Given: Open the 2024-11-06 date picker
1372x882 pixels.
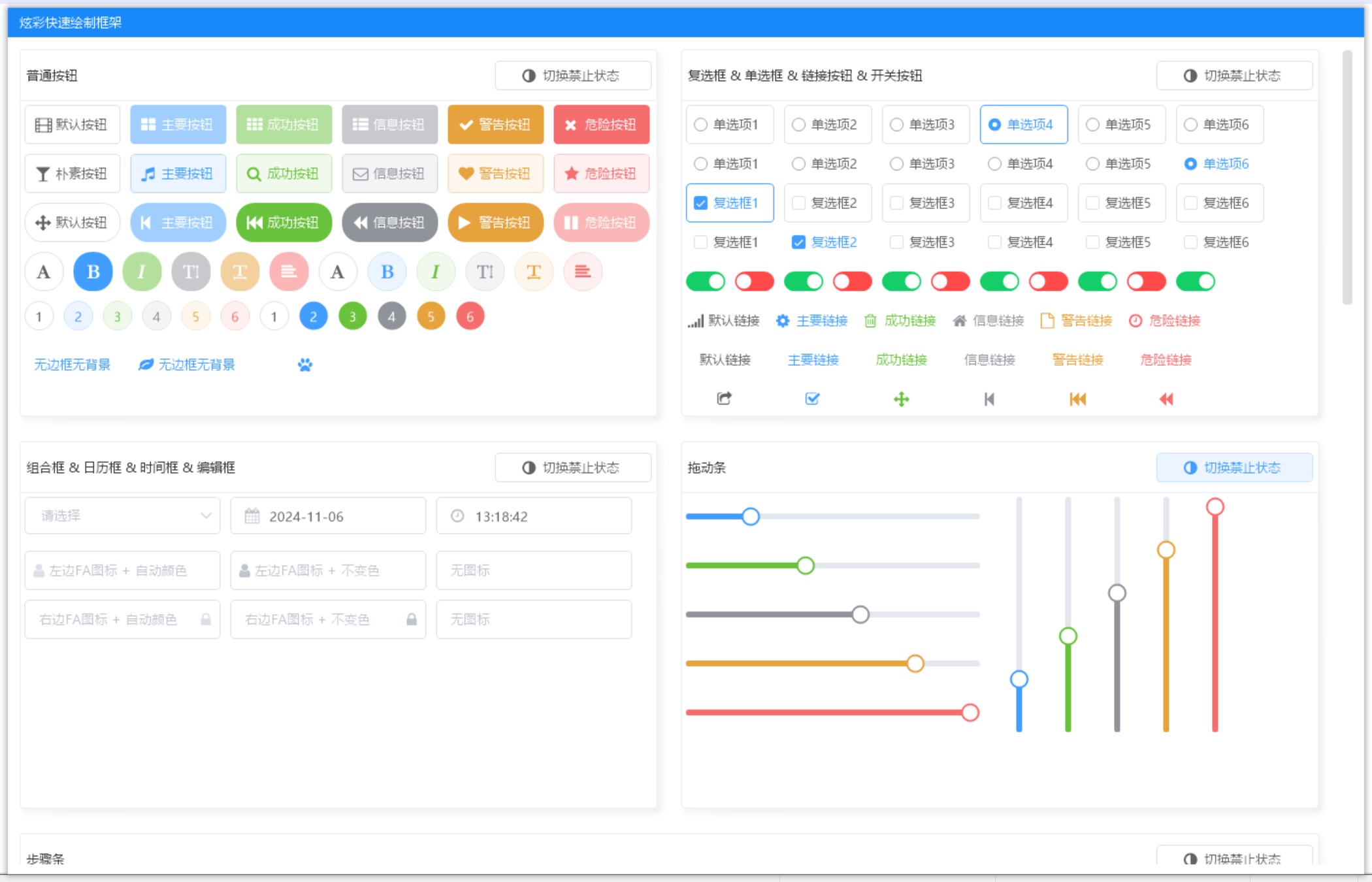Looking at the screenshot, I should point(328,516).
